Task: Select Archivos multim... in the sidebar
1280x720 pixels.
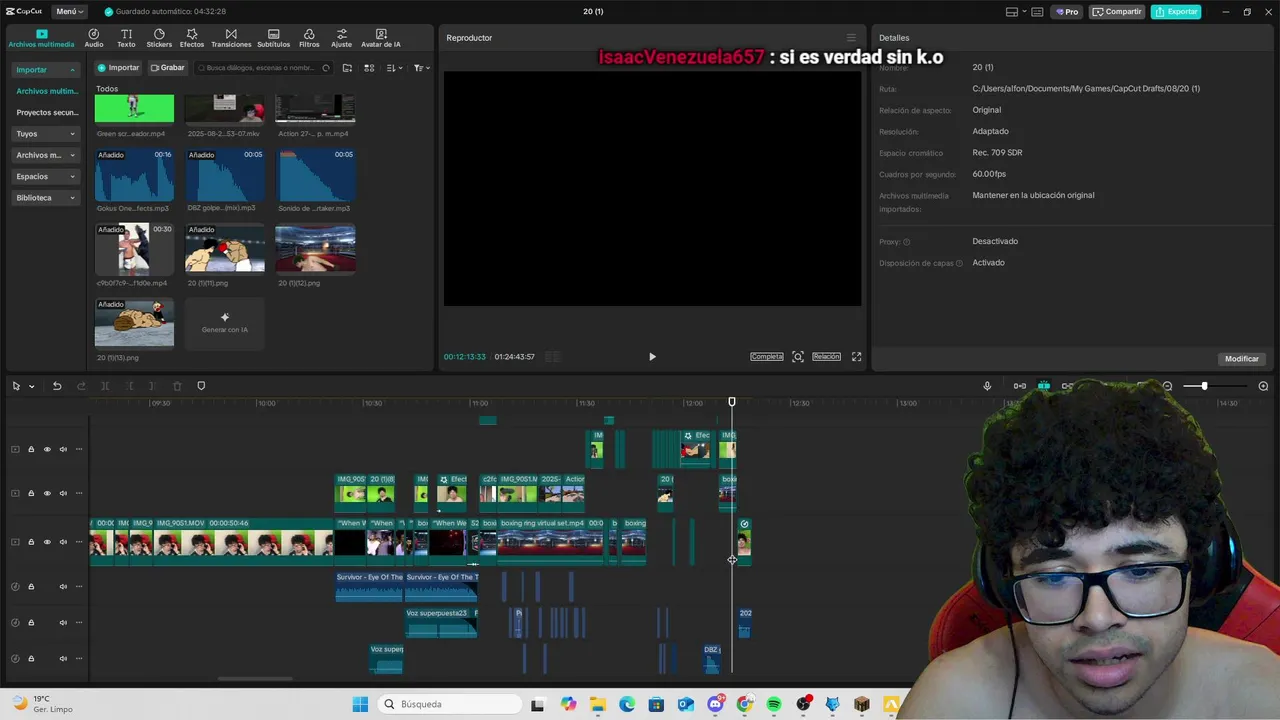Action: [x=47, y=91]
